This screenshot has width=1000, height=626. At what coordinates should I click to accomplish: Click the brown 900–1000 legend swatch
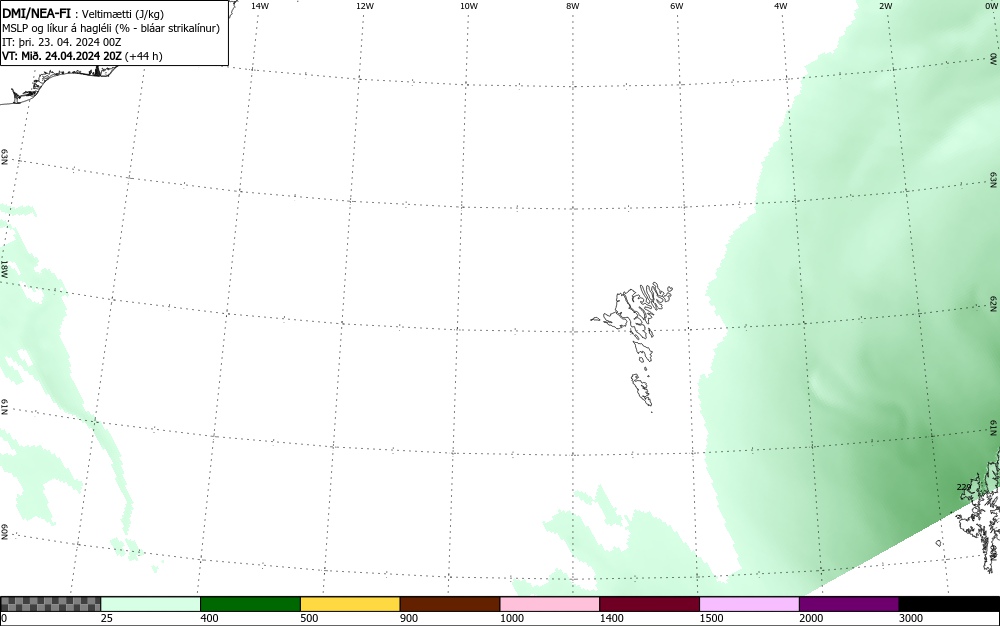[x=450, y=604]
